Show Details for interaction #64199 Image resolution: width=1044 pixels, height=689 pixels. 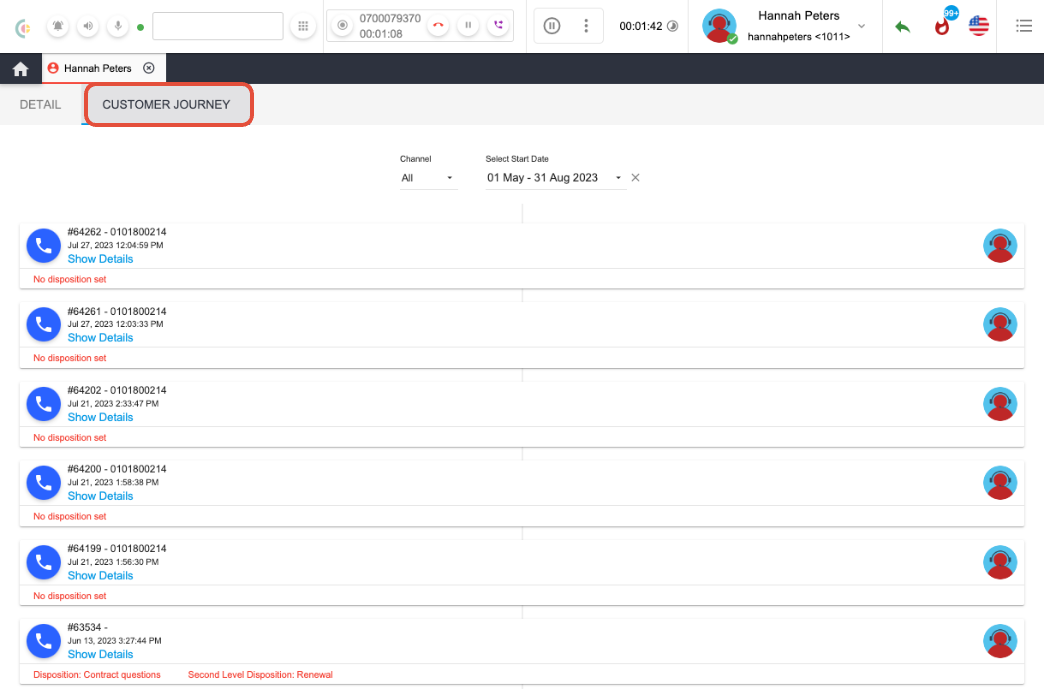pyautogui.click(x=101, y=575)
